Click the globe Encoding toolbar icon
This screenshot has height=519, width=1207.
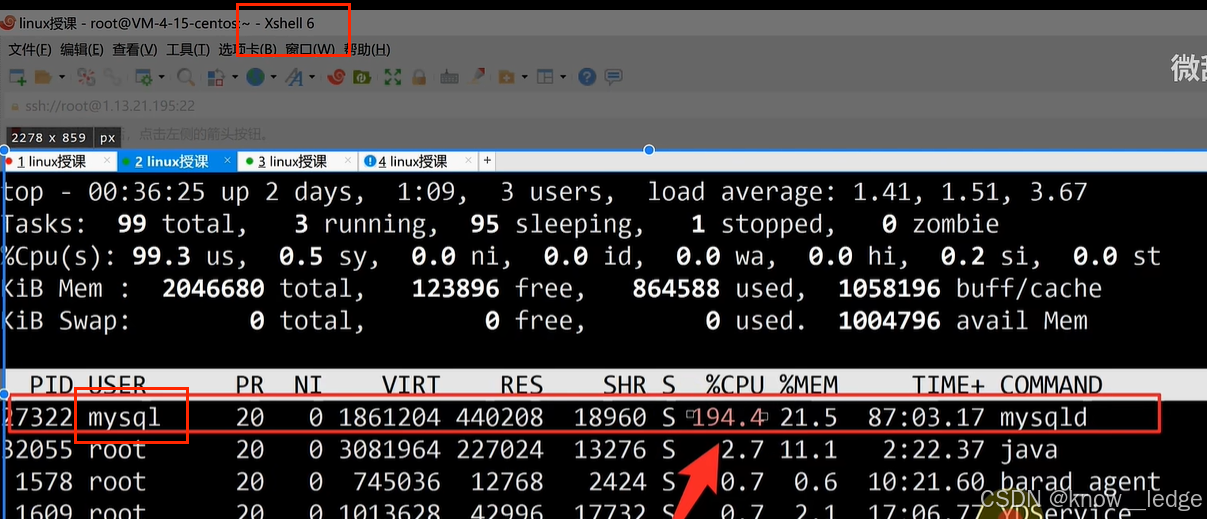(x=255, y=77)
